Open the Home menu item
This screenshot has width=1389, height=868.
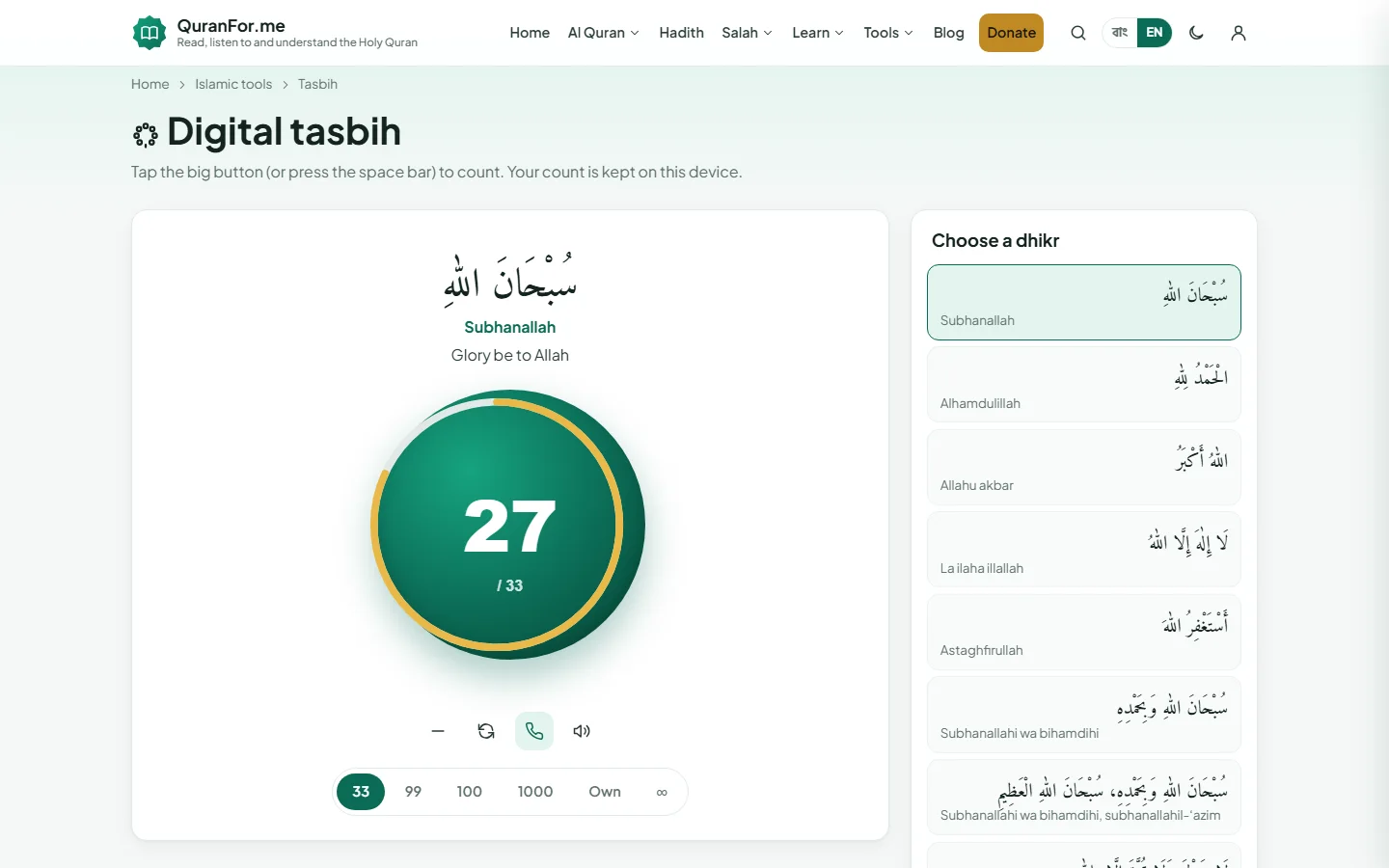click(x=530, y=33)
